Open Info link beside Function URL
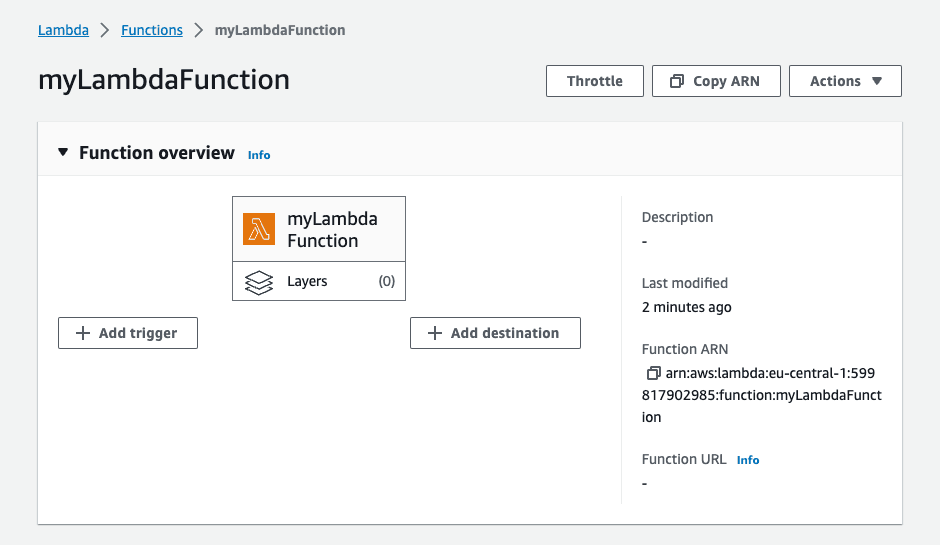 coord(748,460)
